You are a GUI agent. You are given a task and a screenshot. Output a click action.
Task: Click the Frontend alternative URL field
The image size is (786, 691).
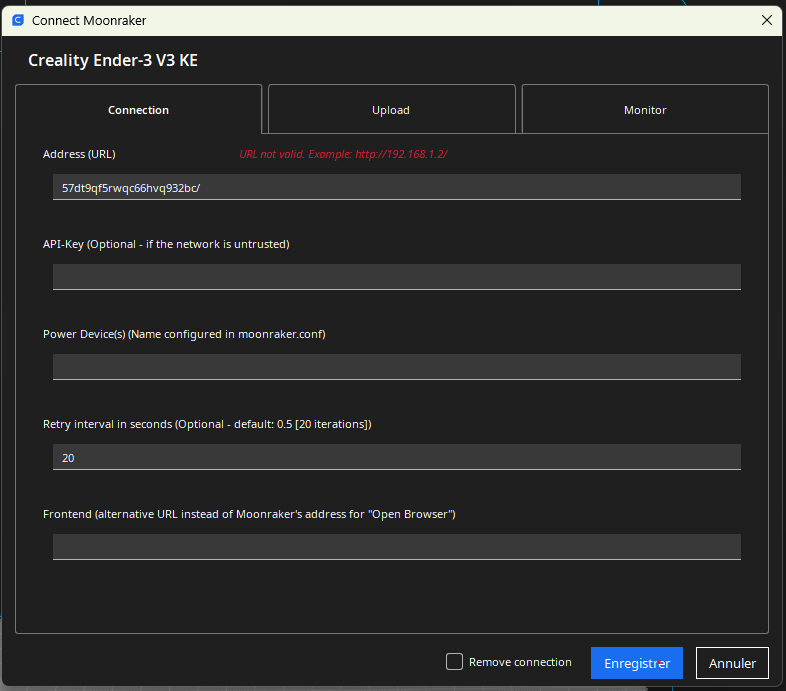pyautogui.click(x=397, y=547)
